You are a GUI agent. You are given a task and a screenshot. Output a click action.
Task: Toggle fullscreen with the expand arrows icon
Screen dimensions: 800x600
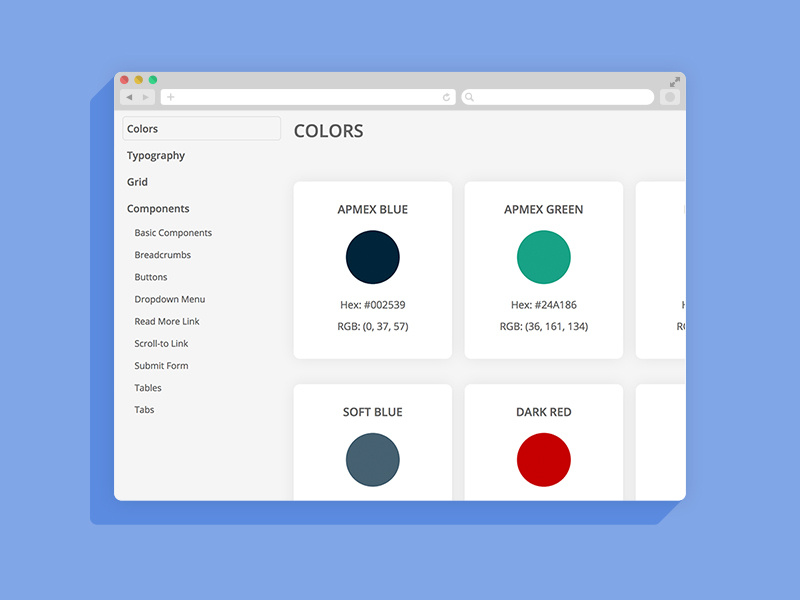674,82
